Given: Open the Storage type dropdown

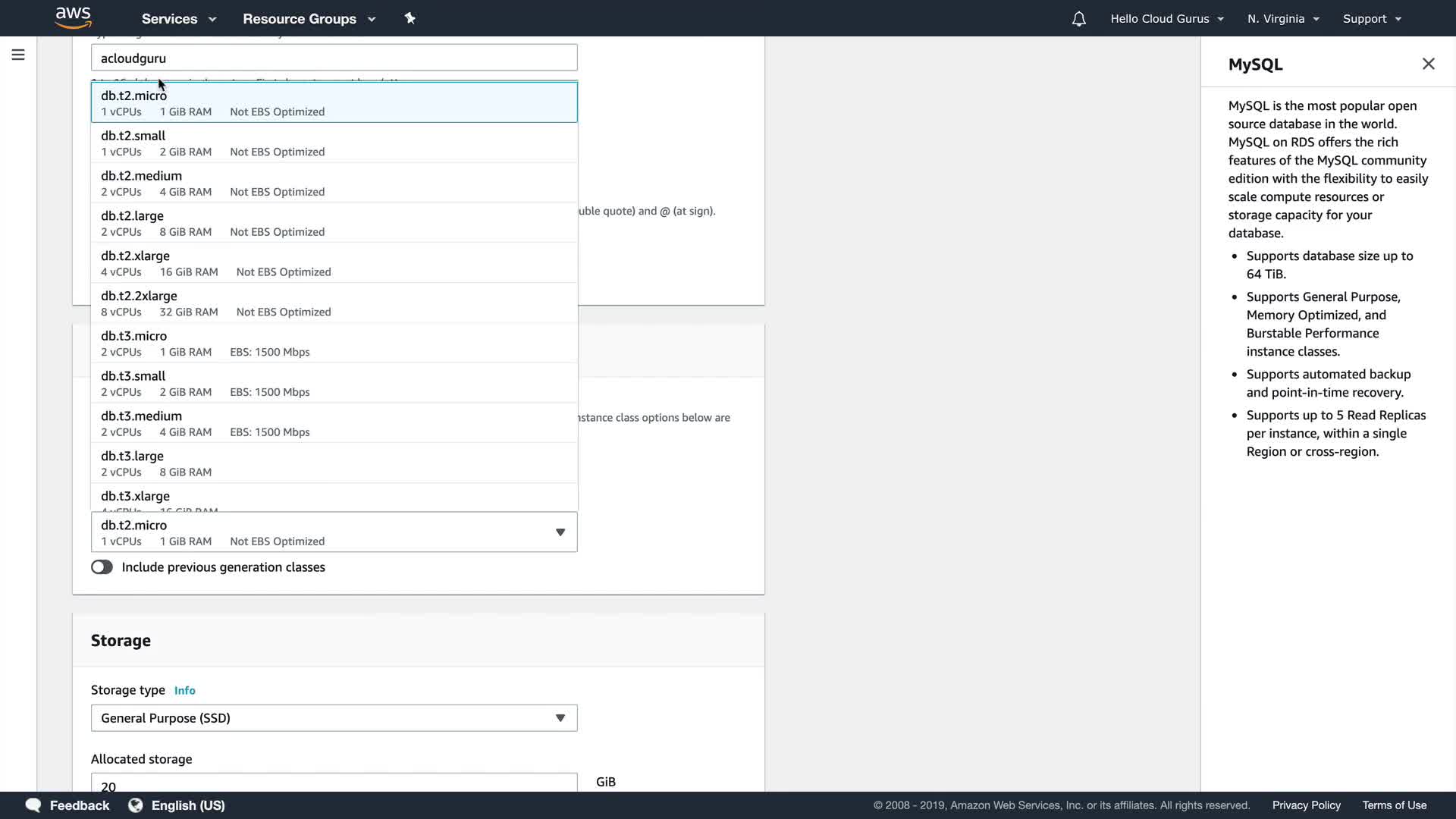Looking at the screenshot, I should pos(334,717).
